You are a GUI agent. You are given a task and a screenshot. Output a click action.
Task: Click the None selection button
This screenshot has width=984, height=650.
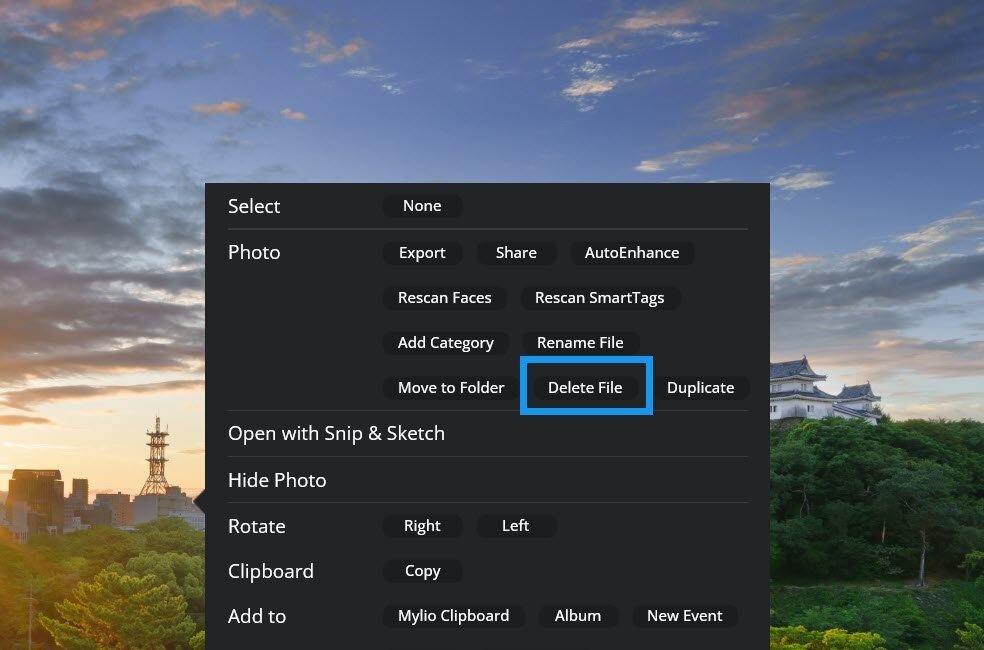click(x=422, y=206)
